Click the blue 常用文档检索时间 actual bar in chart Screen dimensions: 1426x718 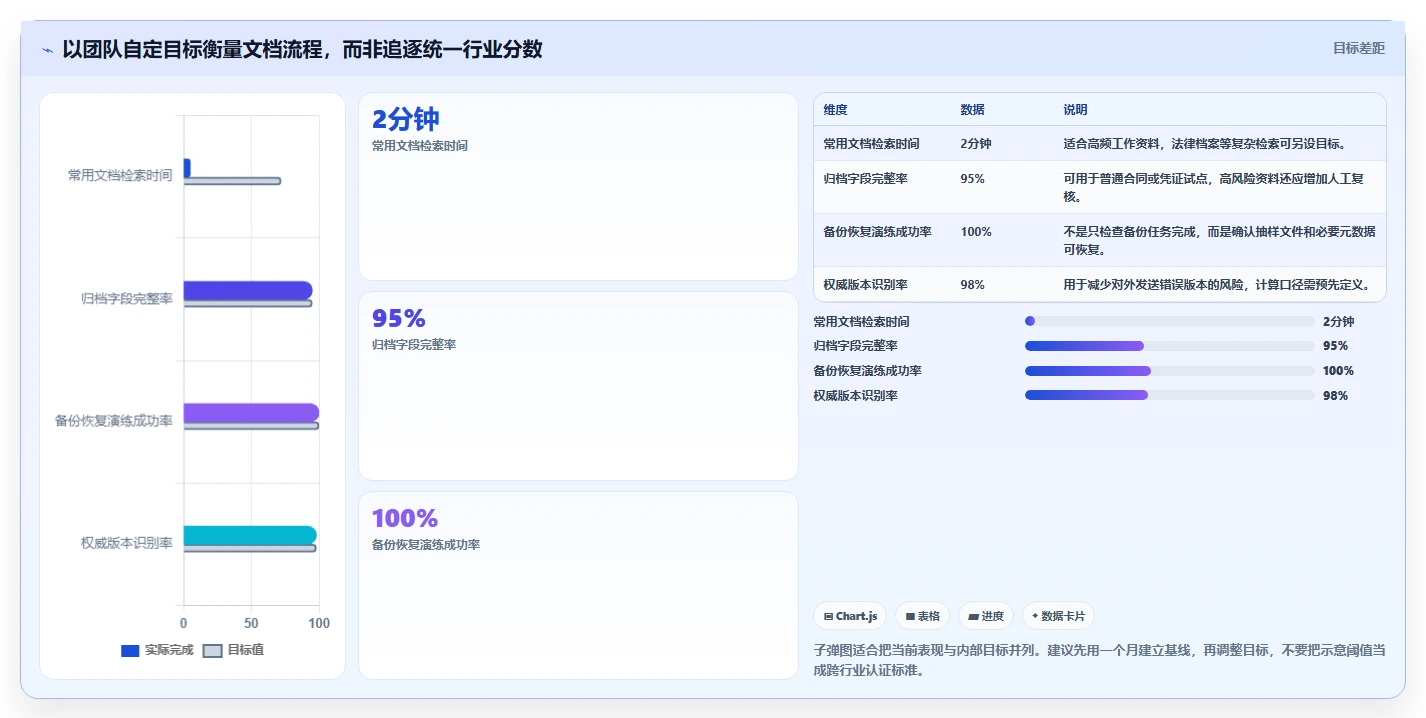click(x=186, y=168)
